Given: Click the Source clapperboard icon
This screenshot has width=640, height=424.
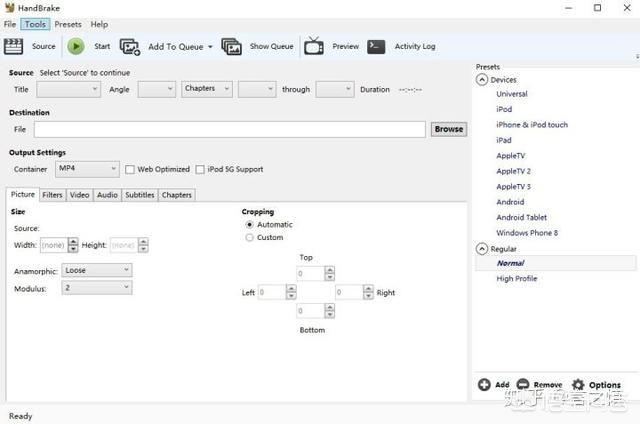Looking at the screenshot, I should point(13,46).
